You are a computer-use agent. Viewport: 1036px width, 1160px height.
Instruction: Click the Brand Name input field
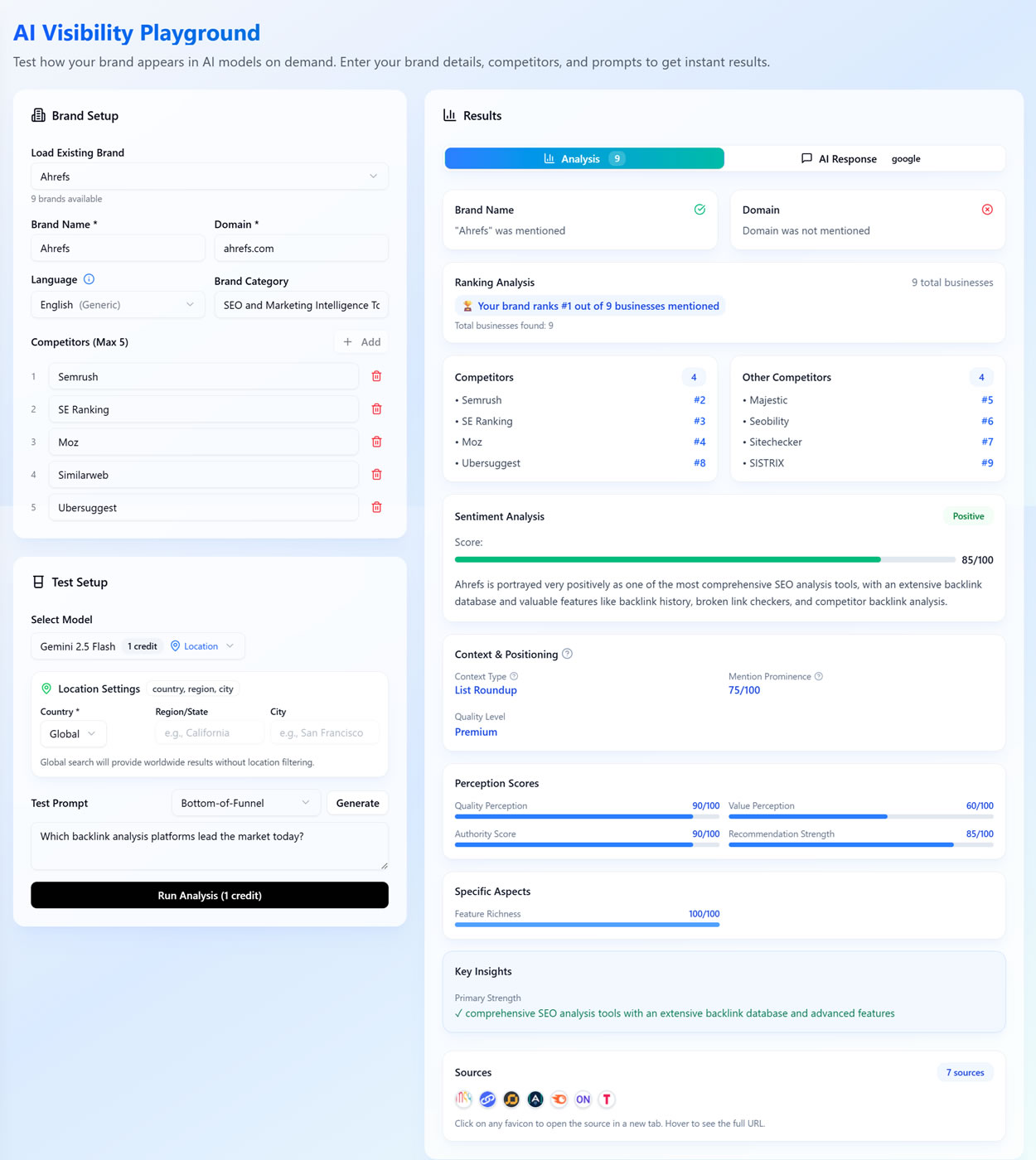(x=118, y=248)
